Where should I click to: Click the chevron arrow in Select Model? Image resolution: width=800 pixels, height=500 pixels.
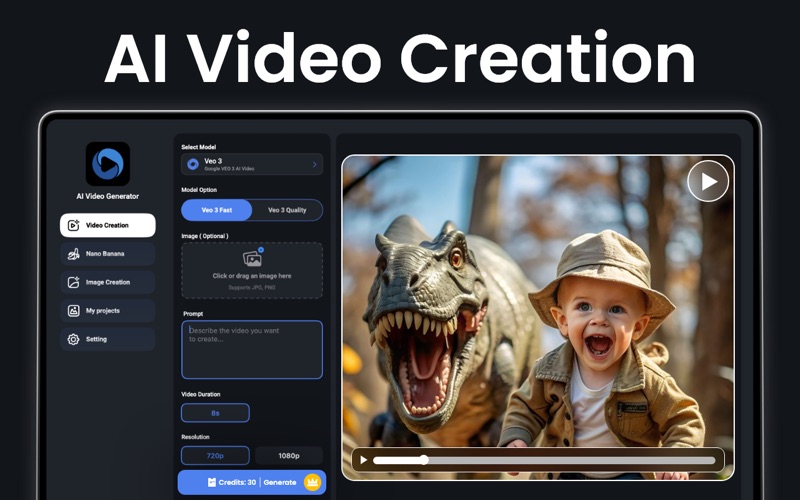(x=314, y=164)
